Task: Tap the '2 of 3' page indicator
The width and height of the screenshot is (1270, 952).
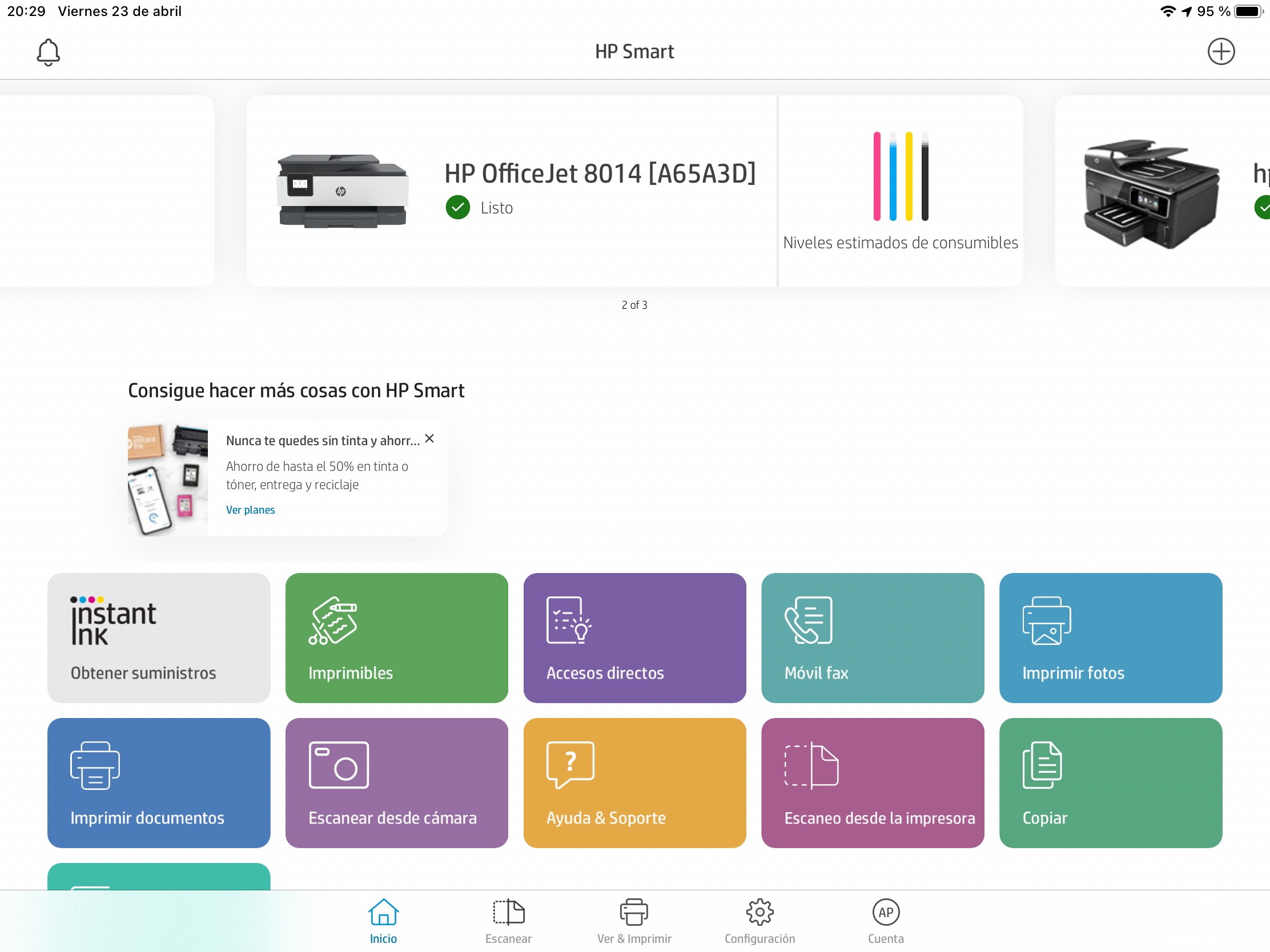Action: 634,305
